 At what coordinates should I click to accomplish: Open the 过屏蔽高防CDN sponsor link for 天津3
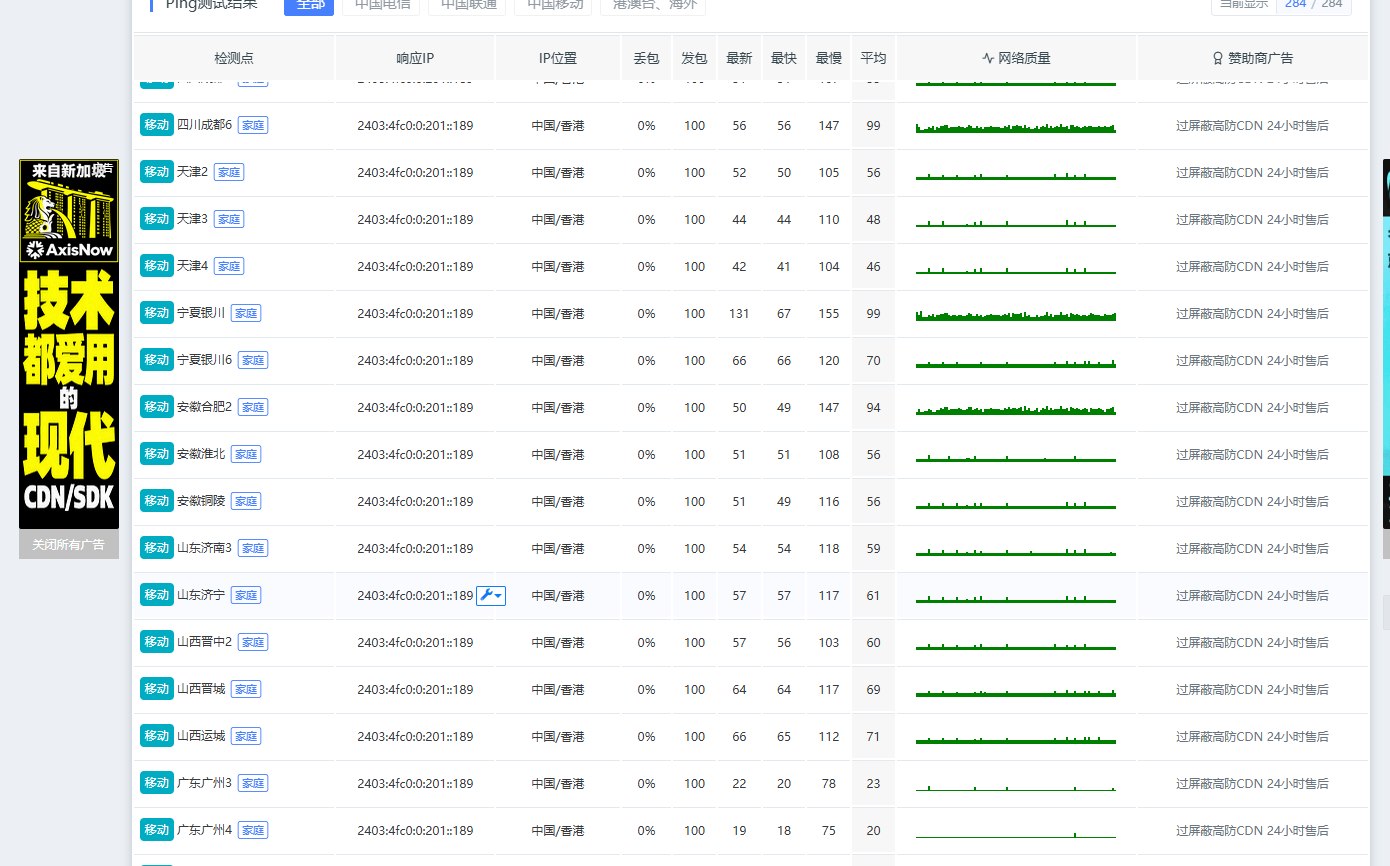[x=1252, y=219]
